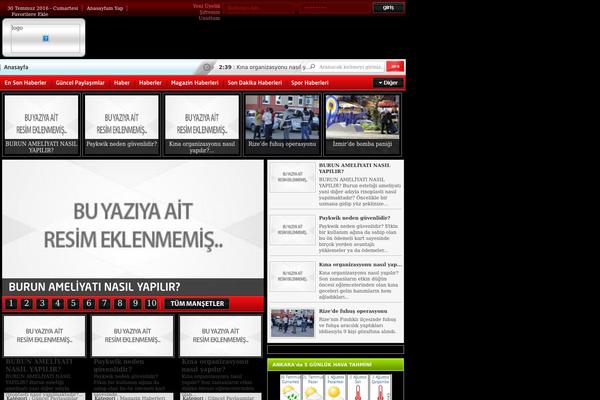Open Spor Haberleri menu item
The image size is (600, 400).
coord(310,83)
